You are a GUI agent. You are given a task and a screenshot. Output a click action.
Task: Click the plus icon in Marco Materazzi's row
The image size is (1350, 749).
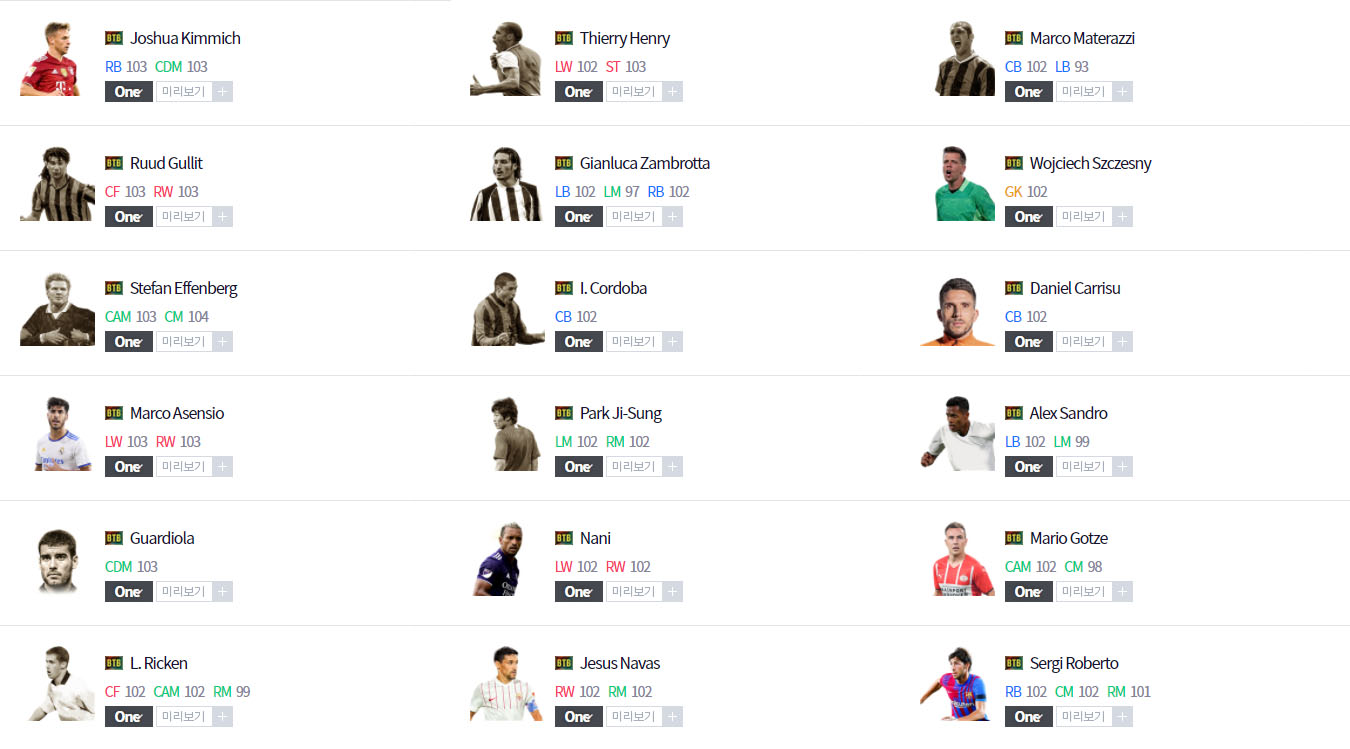tap(1123, 92)
